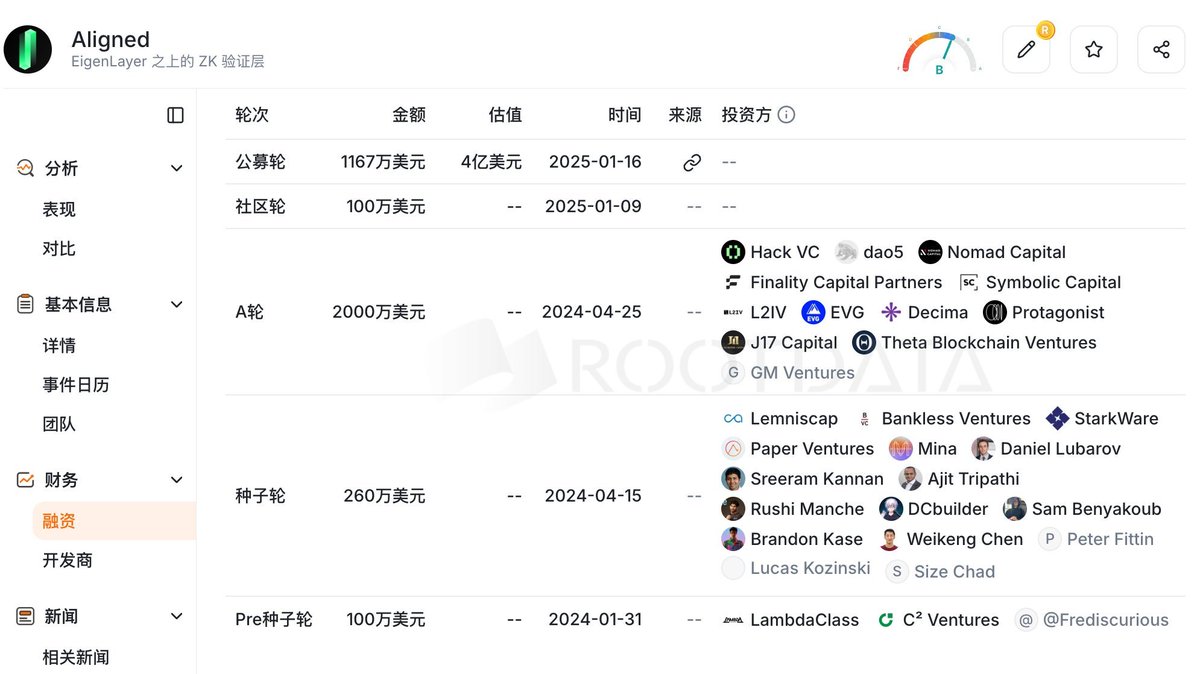Click the A轮 round label

coord(249,312)
